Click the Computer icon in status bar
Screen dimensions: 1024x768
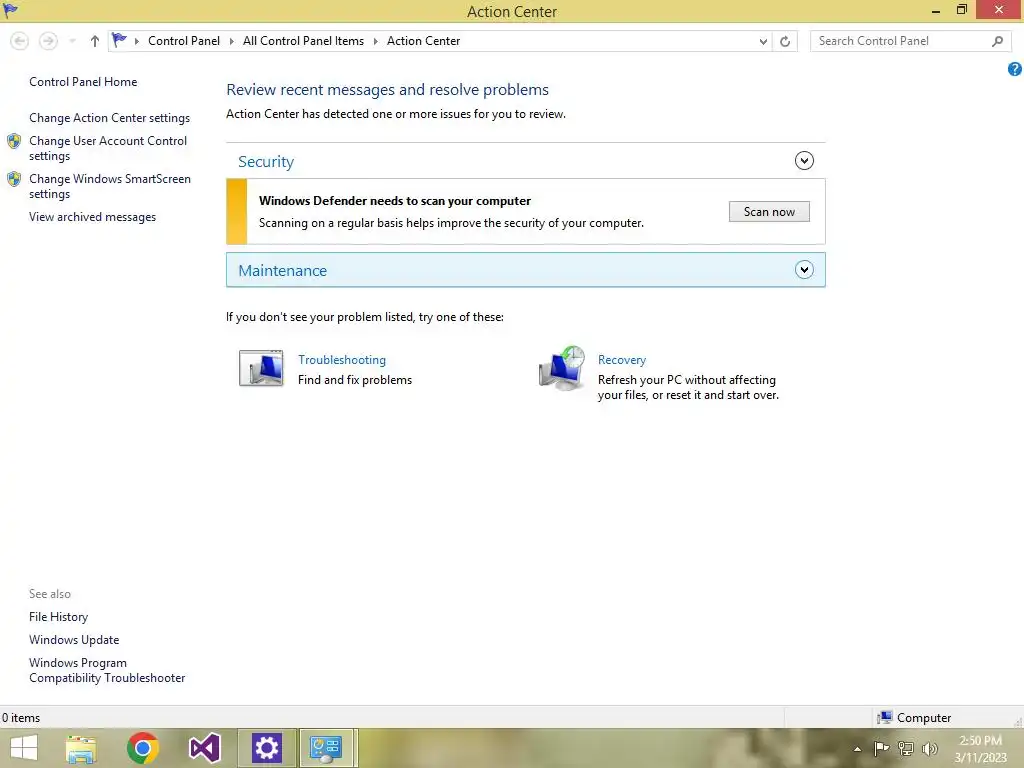[885, 718]
